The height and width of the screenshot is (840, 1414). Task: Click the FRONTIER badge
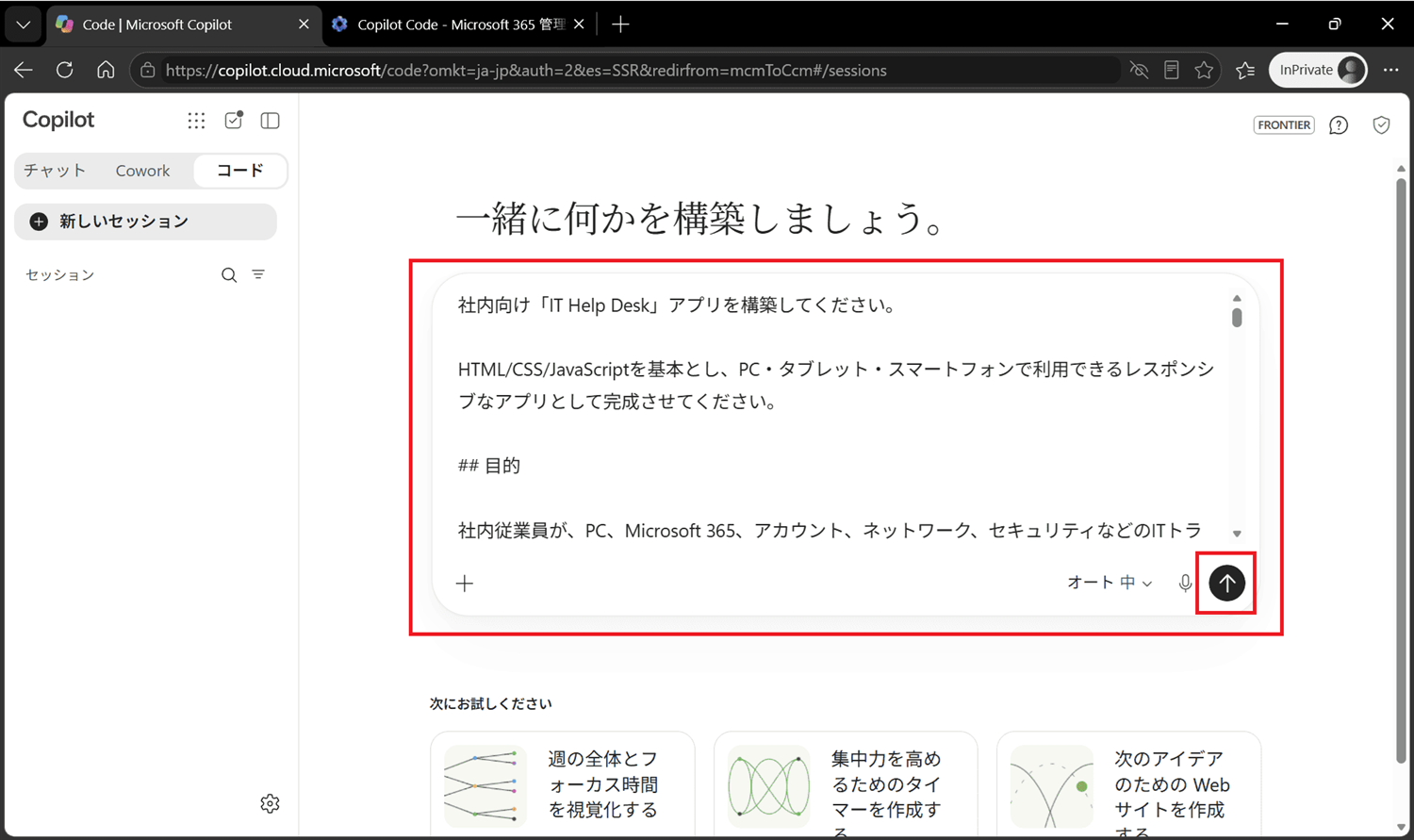pos(1284,124)
